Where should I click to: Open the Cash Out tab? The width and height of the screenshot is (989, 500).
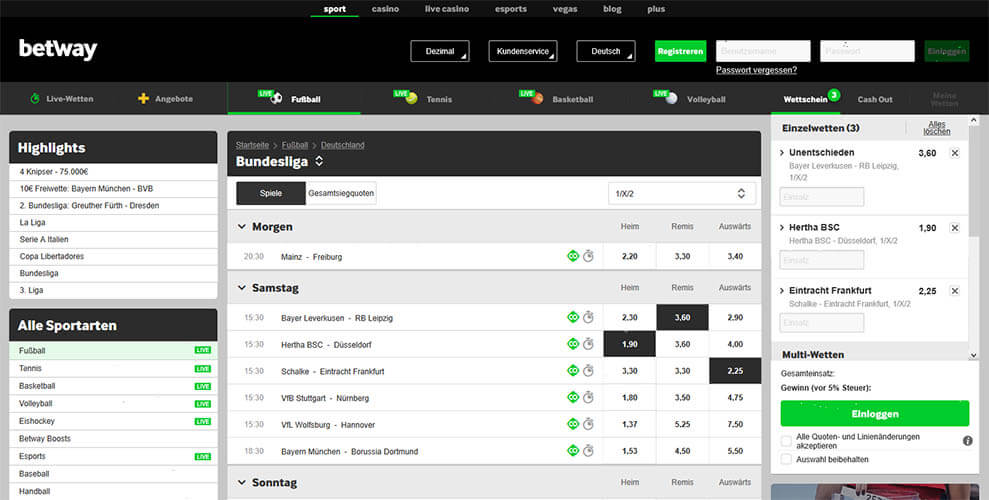[875, 99]
